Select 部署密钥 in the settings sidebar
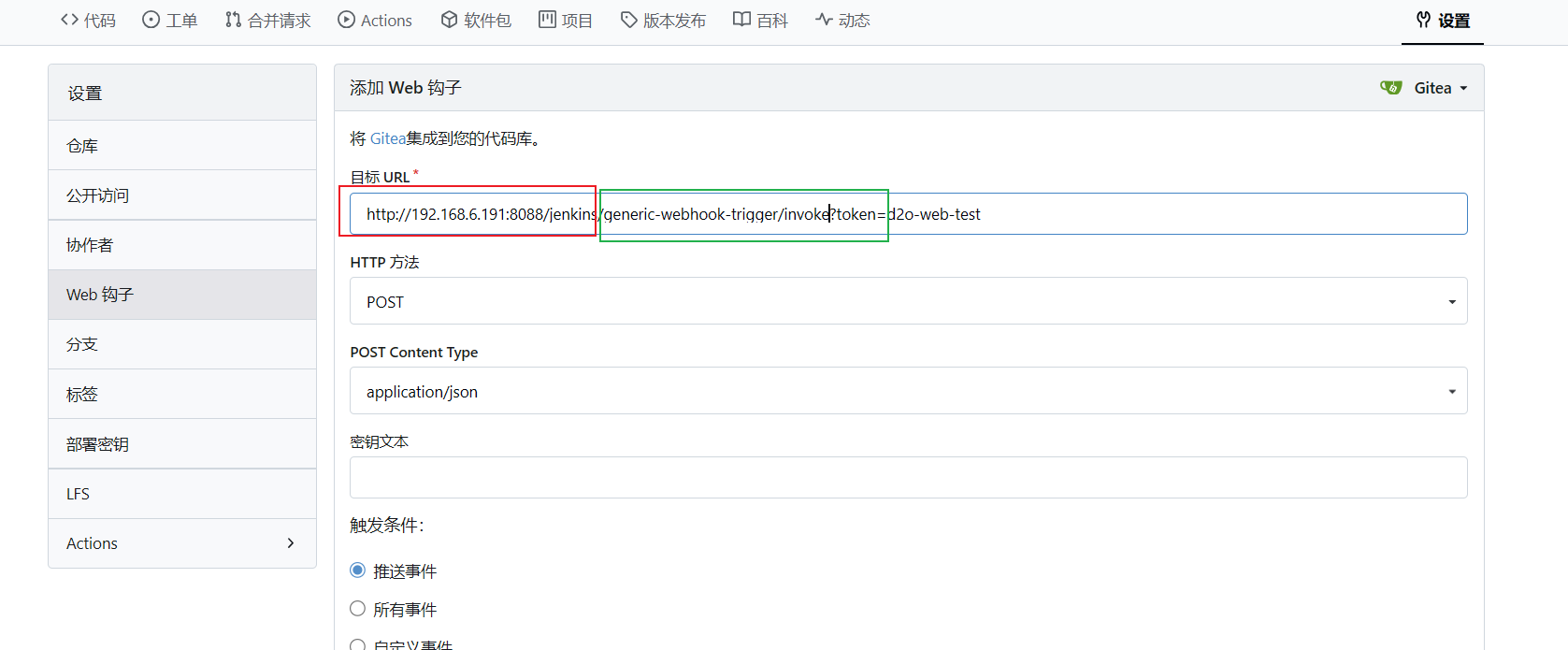The height and width of the screenshot is (650, 1568). point(182,444)
